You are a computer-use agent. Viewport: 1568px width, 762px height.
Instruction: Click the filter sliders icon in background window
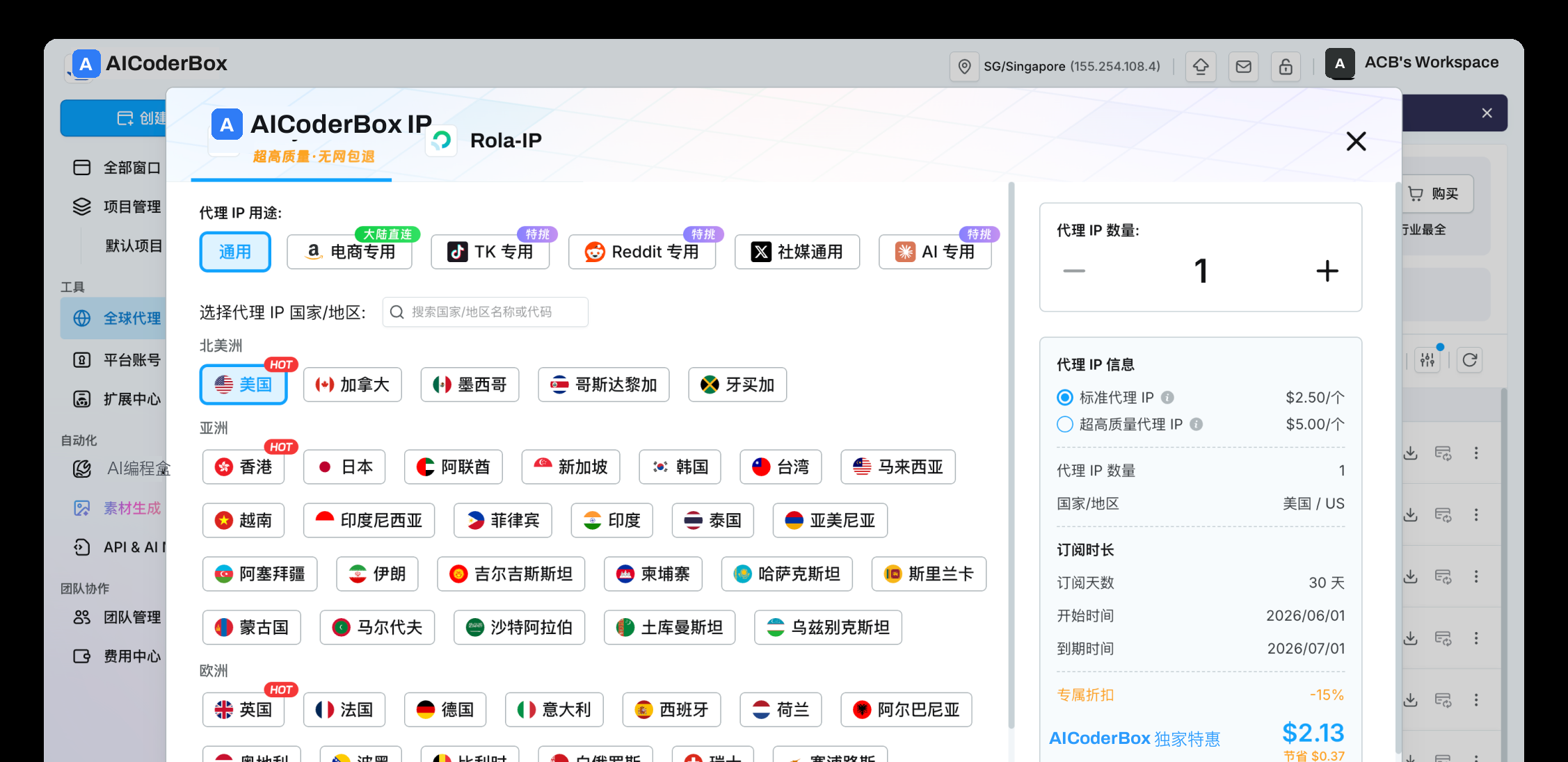tap(1427, 360)
